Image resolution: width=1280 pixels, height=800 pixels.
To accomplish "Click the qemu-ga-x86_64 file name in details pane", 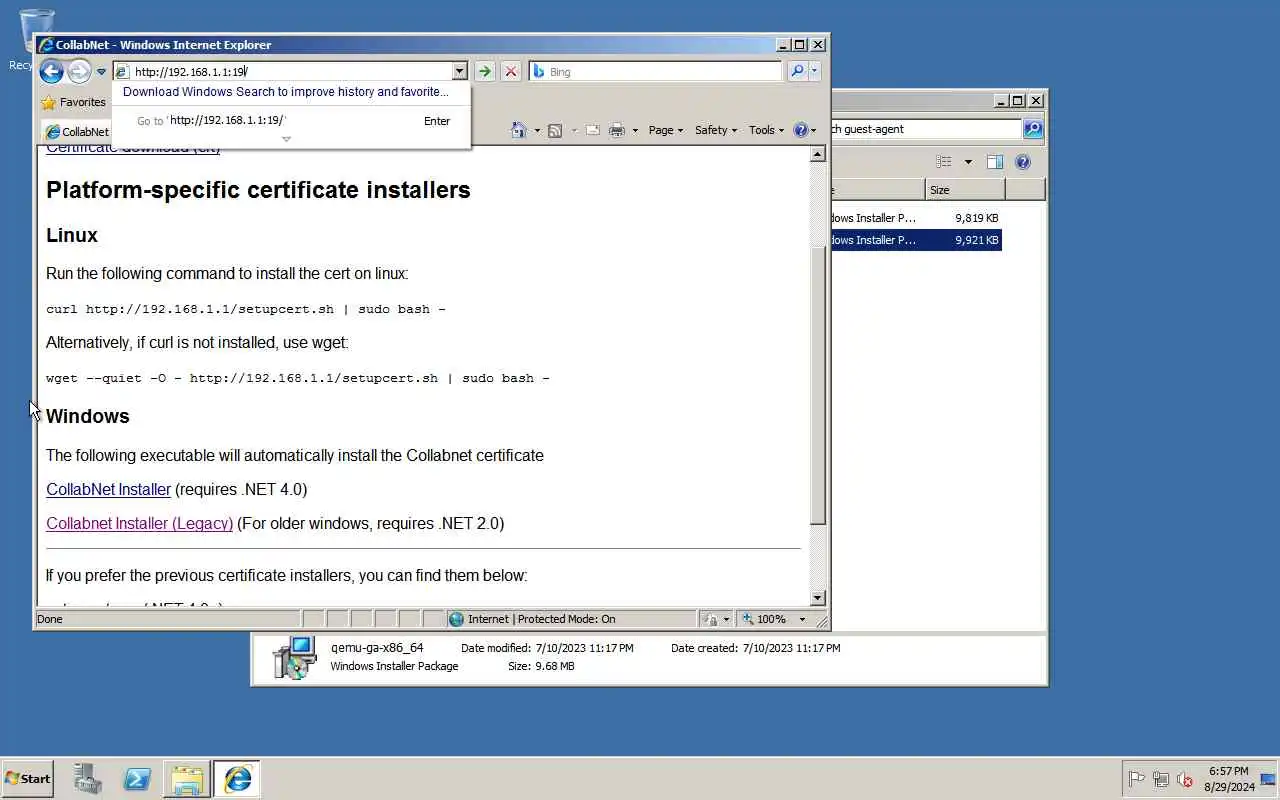I will point(377,648).
